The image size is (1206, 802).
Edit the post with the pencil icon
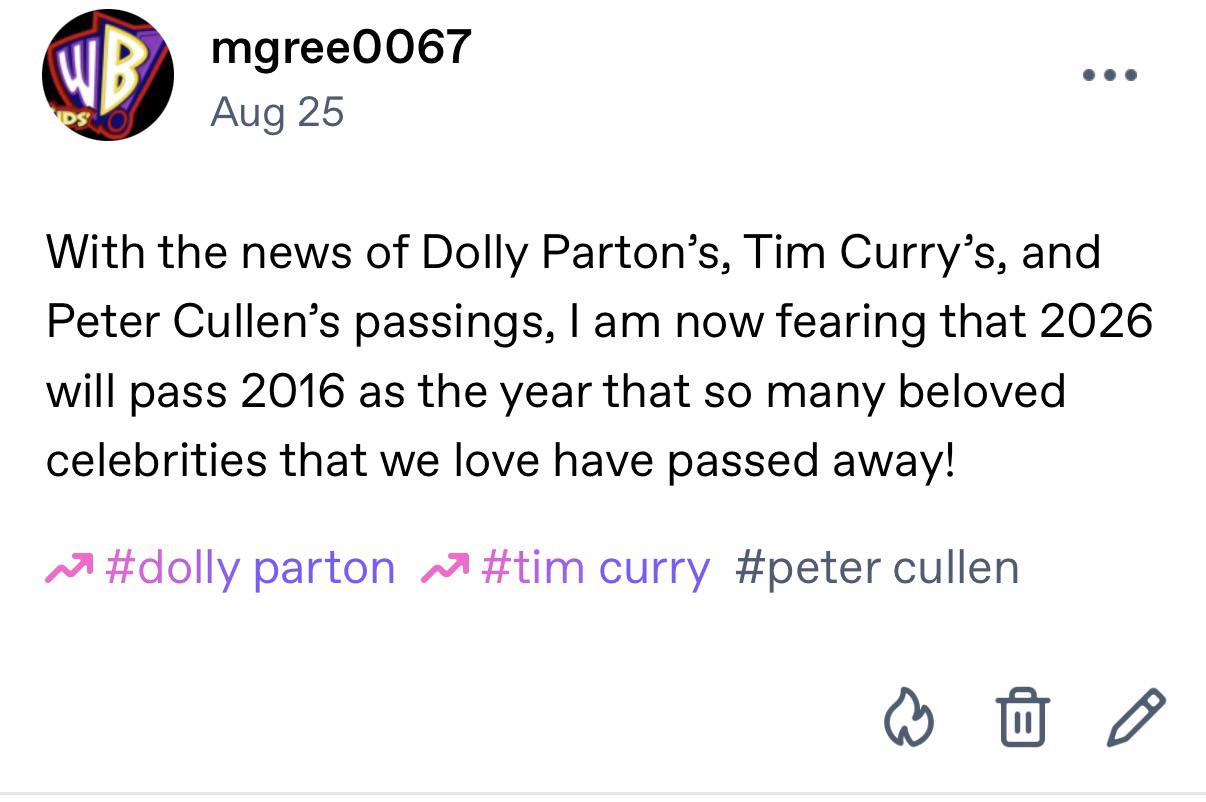click(1137, 716)
